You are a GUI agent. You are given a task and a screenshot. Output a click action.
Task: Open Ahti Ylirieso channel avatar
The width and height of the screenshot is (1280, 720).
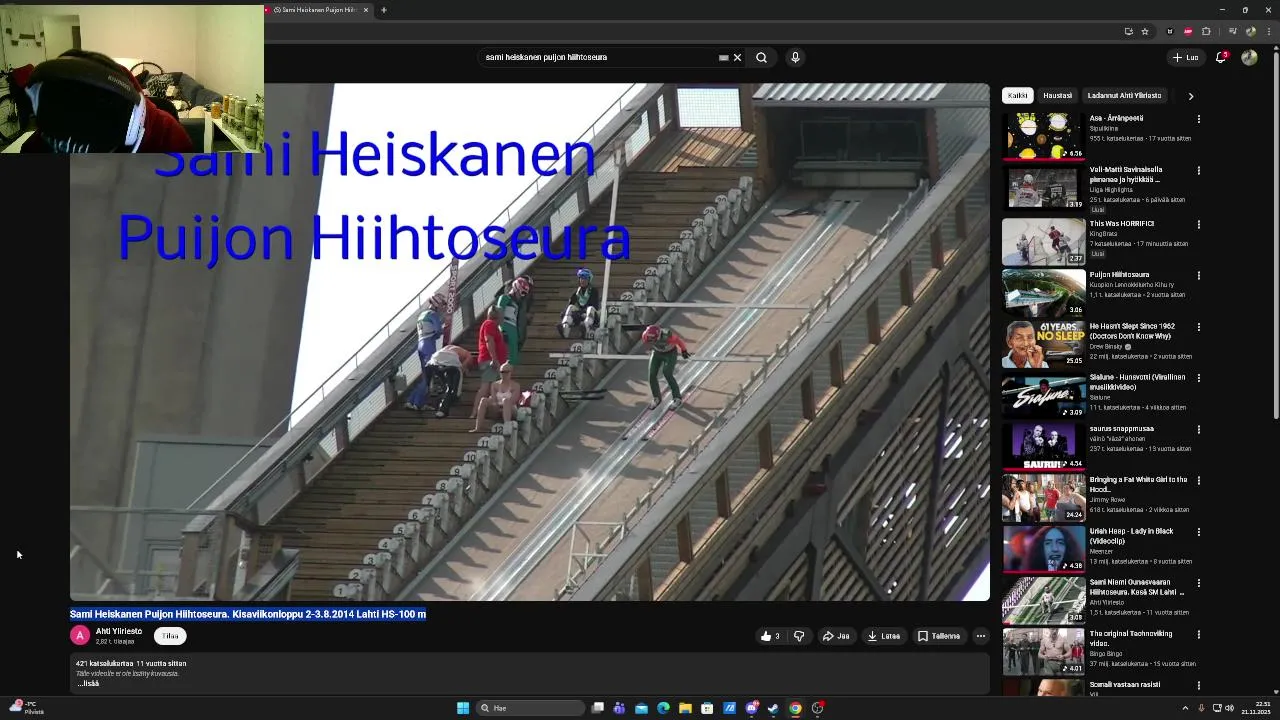pyautogui.click(x=80, y=636)
